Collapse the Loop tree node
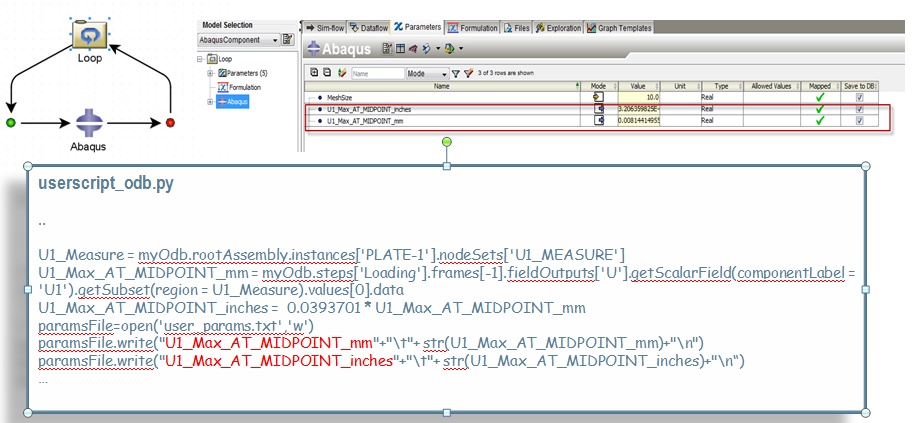This screenshot has height=423, width=914. (200, 59)
